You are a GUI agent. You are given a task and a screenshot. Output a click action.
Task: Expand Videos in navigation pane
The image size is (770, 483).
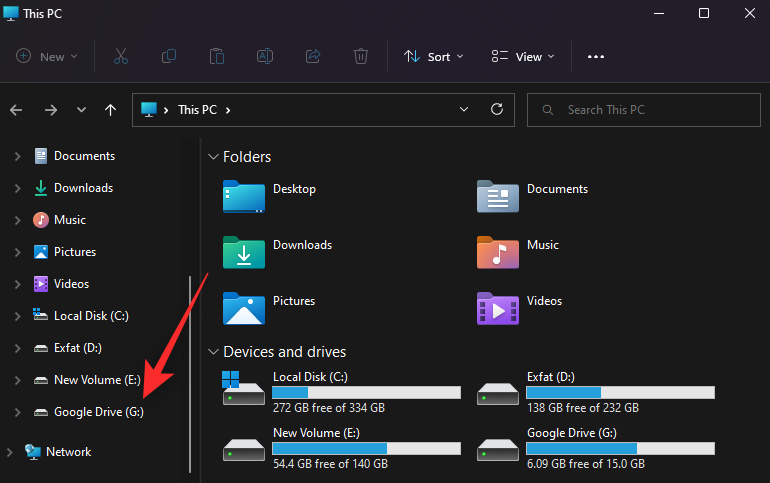point(18,284)
